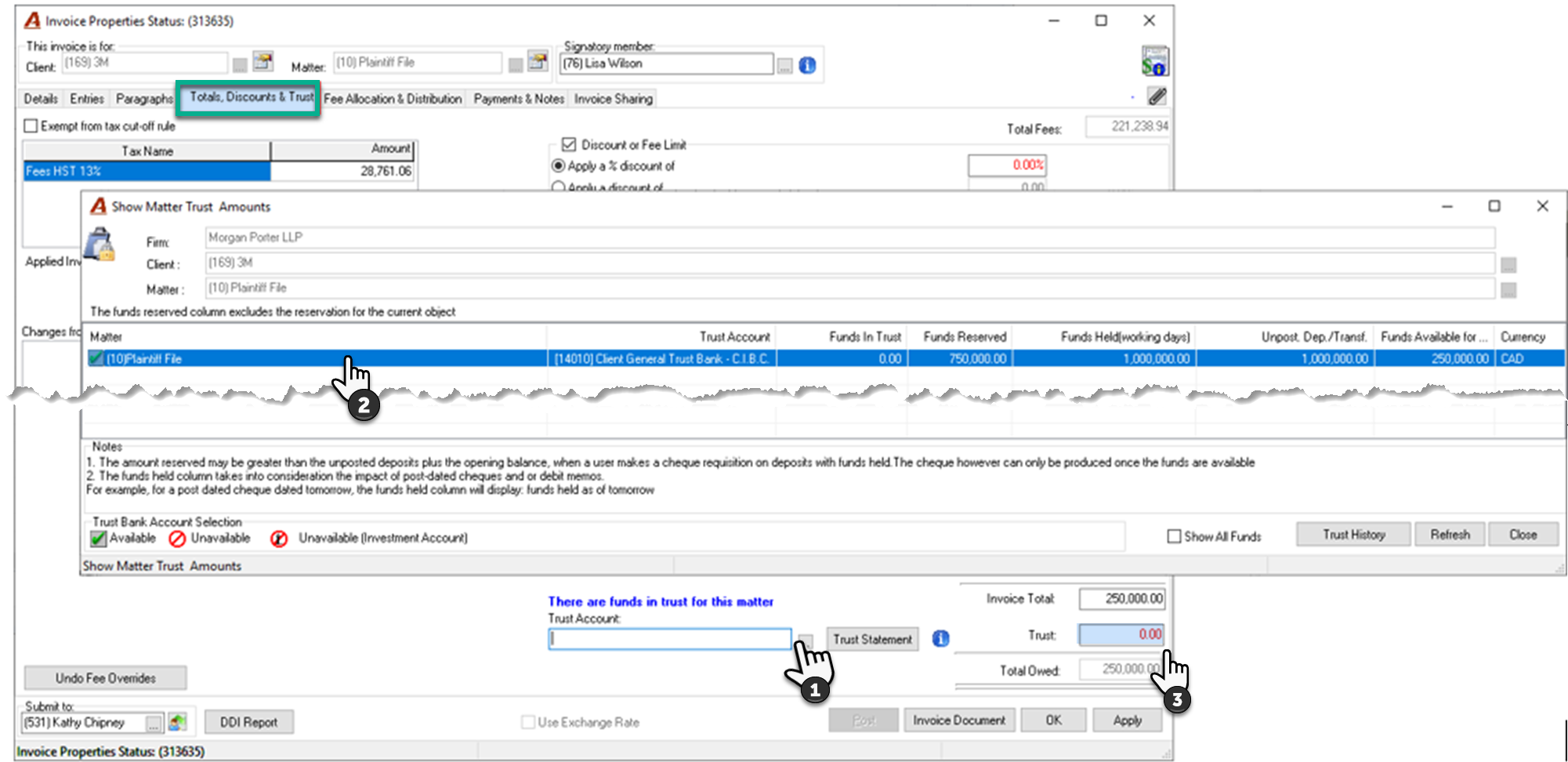Open the Submit to lookup button
Screen dimensions: 1568x762
click(154, 723)
